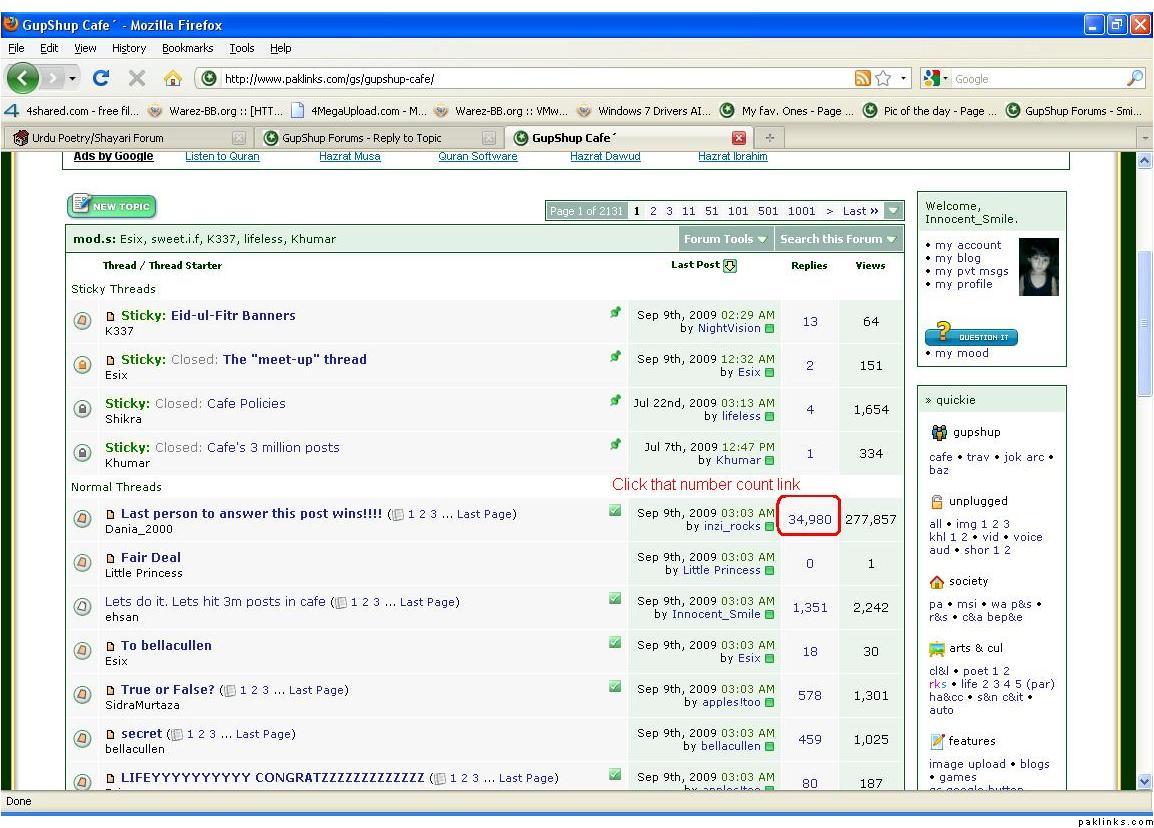
Task: Click the 34,980 replies count link
Action: (809, 520)
